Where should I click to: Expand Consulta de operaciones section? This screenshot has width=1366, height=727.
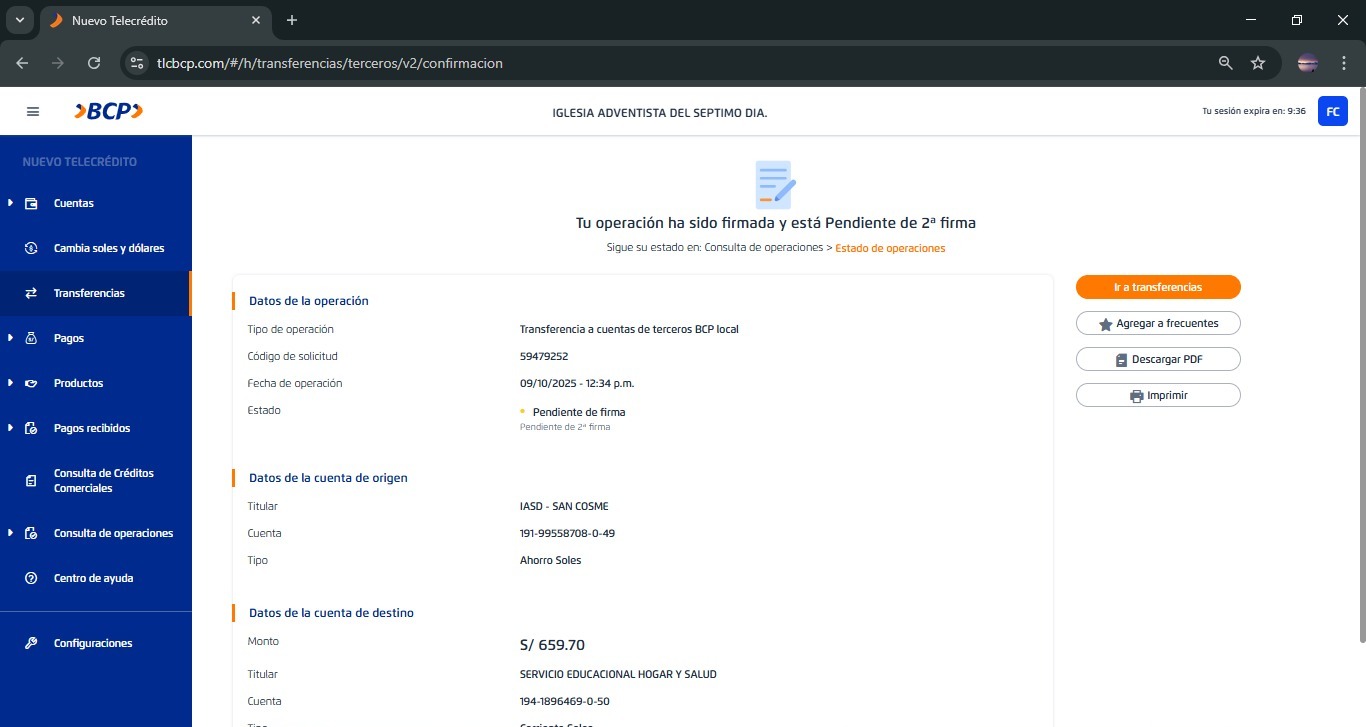[x=11, y=533]
